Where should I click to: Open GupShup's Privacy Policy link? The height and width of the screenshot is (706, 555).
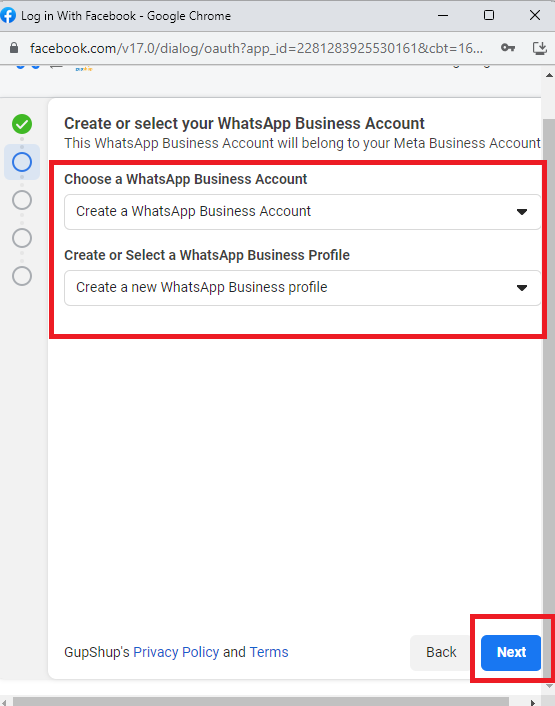coord(176,652)
